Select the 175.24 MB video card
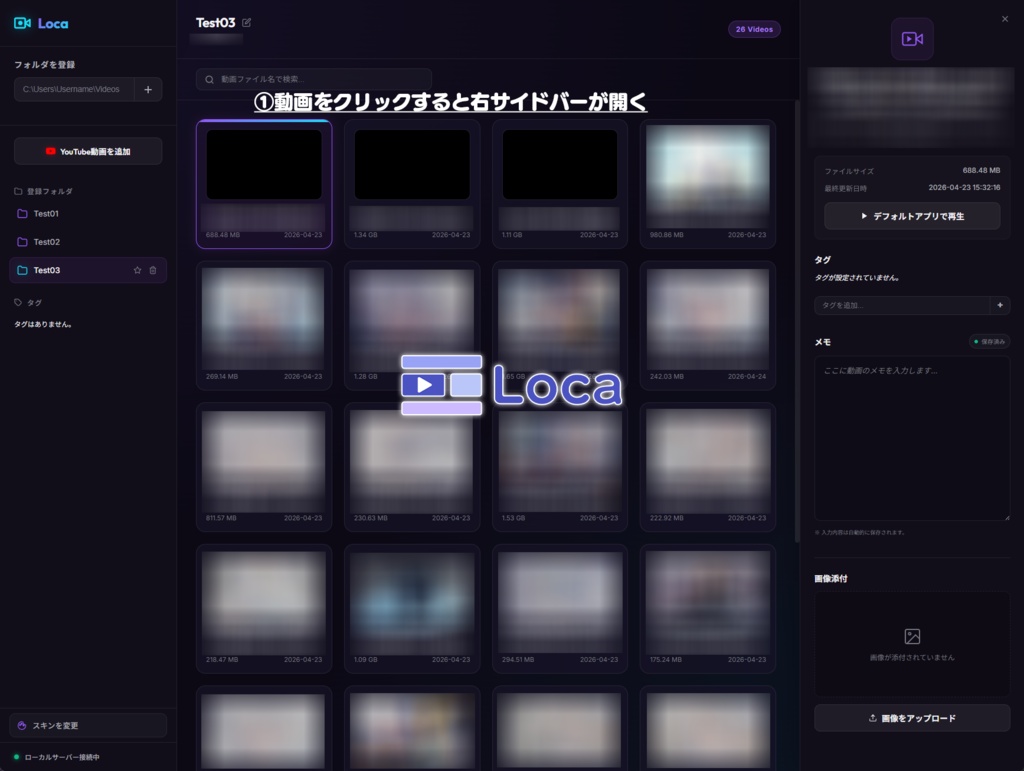This screenshot has width=1024, height=771. [x=708, y=609]
